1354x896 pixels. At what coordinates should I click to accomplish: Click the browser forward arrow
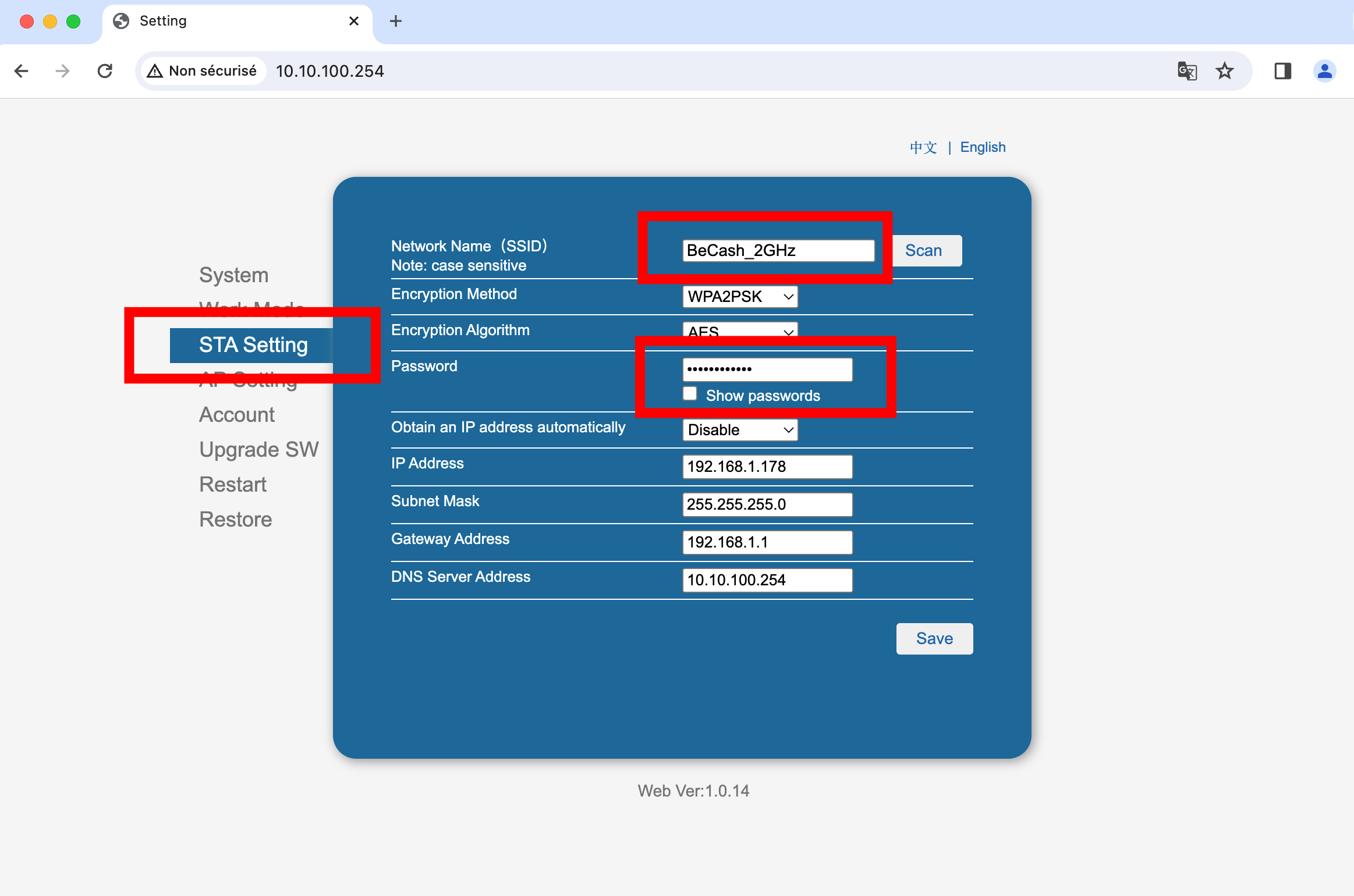pyautogui.click(x=62, y=71)
